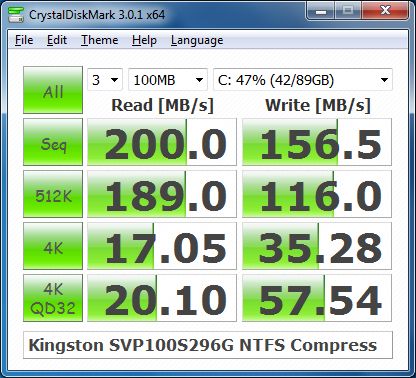The image size is (416, 378).
Task: Select the 4K read result 17.05
Action: (x=162, y=246)
